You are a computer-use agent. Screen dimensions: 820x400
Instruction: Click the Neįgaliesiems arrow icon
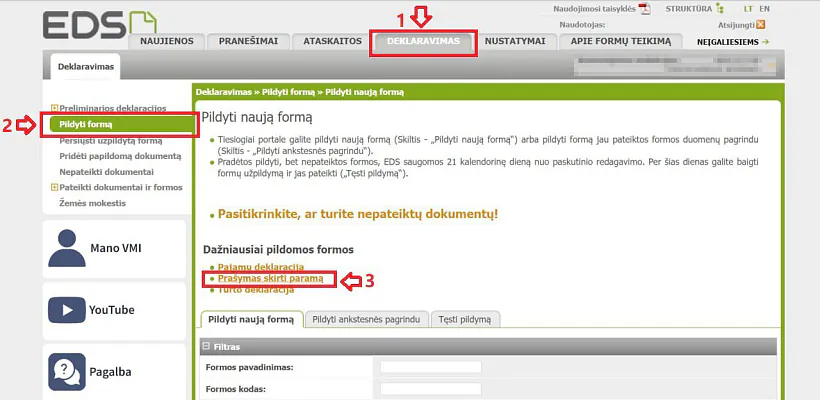(766, 42)
